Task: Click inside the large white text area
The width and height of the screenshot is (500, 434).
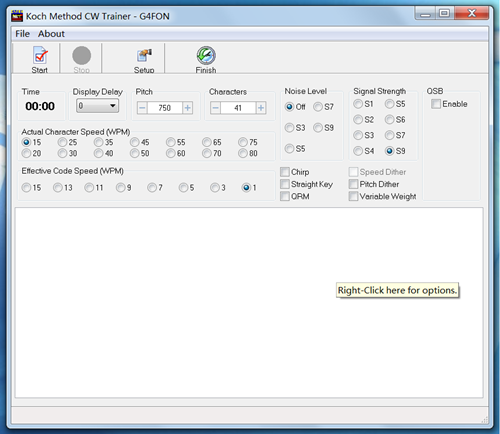Action: pyautogui.click(x=249, y=302)
